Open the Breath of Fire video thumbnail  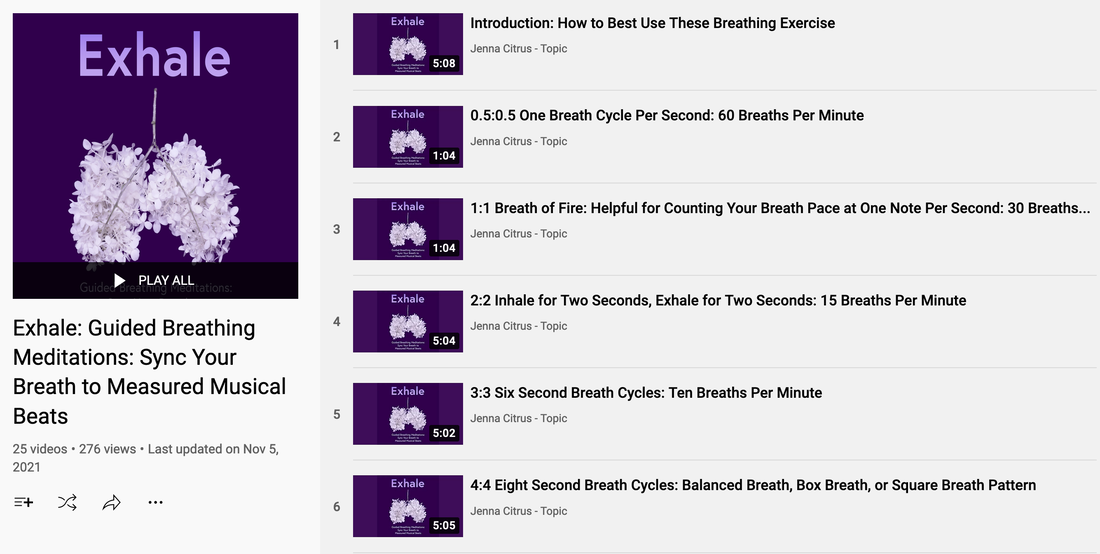click(x=408, y=229)
